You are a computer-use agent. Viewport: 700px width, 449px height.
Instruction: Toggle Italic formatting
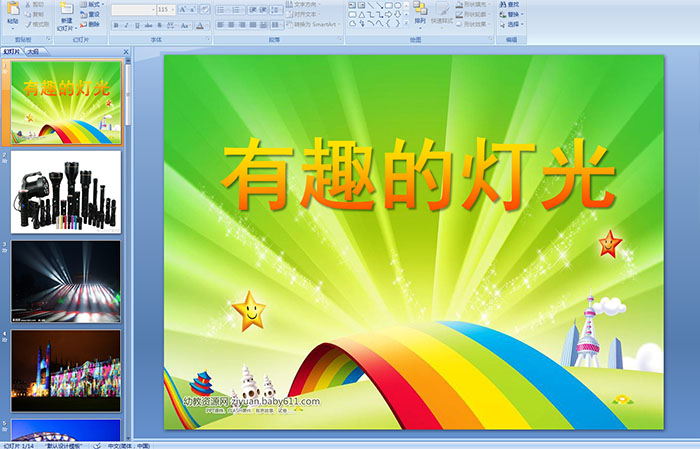[126, 25]
